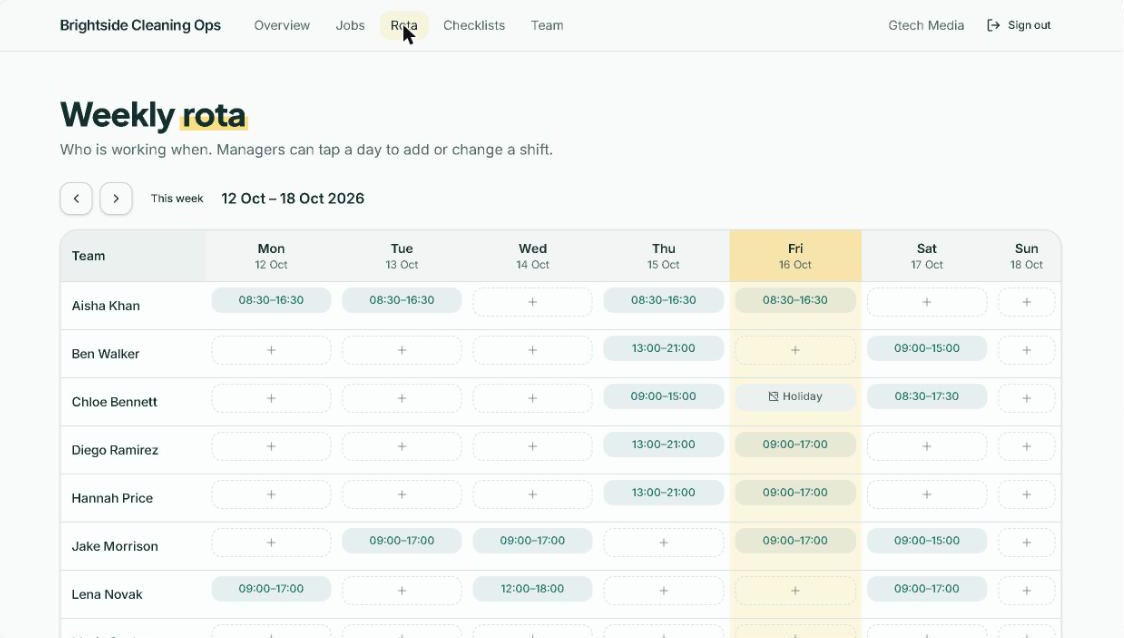The width and height of the screenshot is (1124, 638).
Task: Add a Monday shift for Ben Walker
Action: pyautogui.click(x=271, y=350)
